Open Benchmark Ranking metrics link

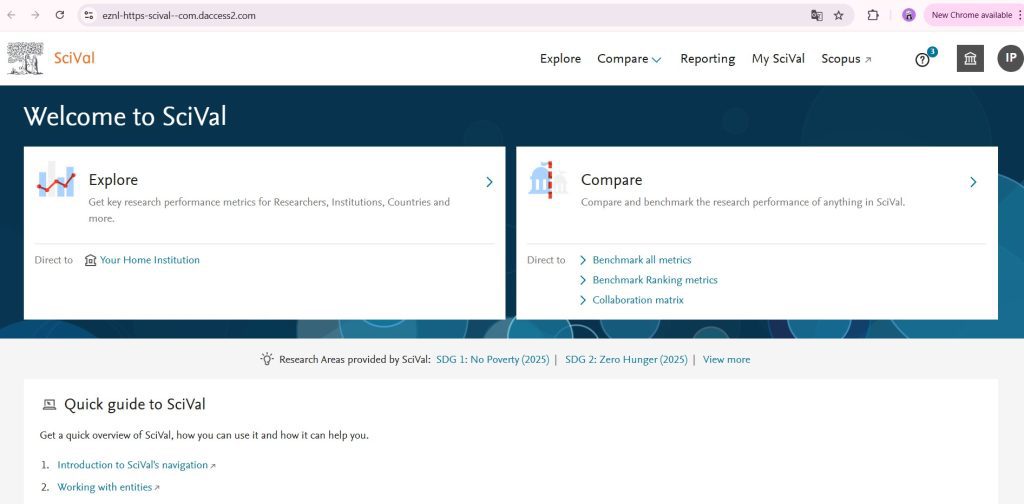(x=654, y=280)
